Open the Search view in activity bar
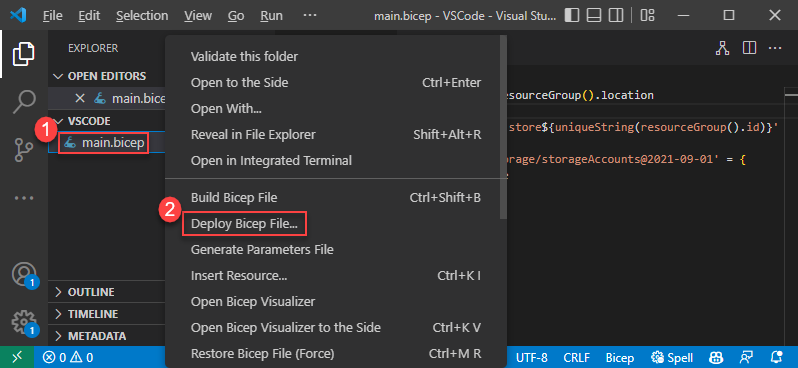 click(x=23, y=102)
